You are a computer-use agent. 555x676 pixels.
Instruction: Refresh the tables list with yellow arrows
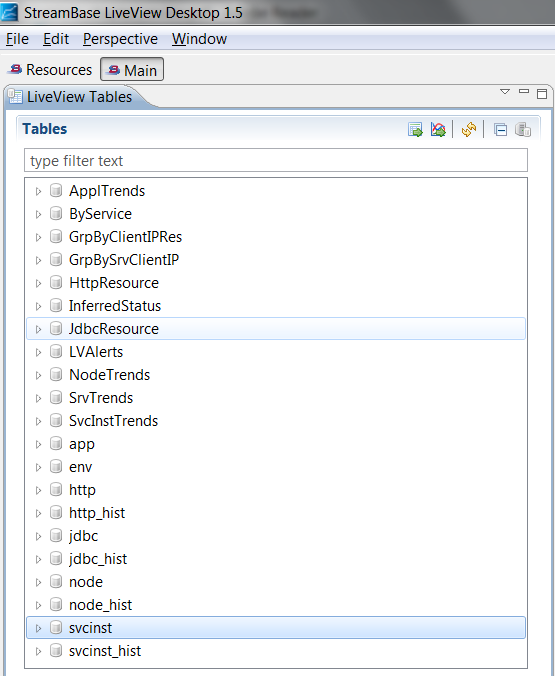[x=469, y=129]
